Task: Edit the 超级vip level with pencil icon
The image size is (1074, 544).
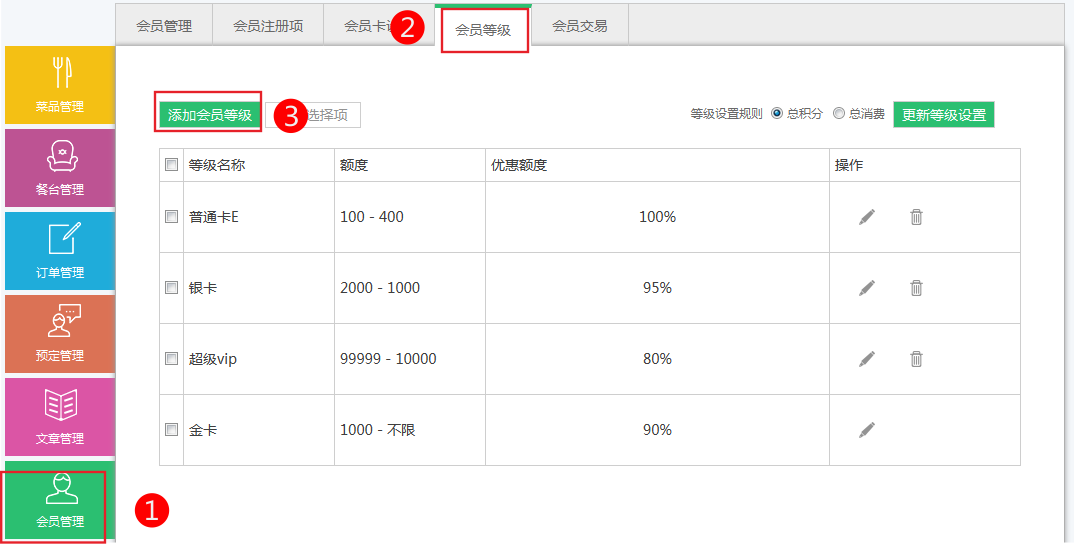Action: pyautogui.click(x=866, y=359)
